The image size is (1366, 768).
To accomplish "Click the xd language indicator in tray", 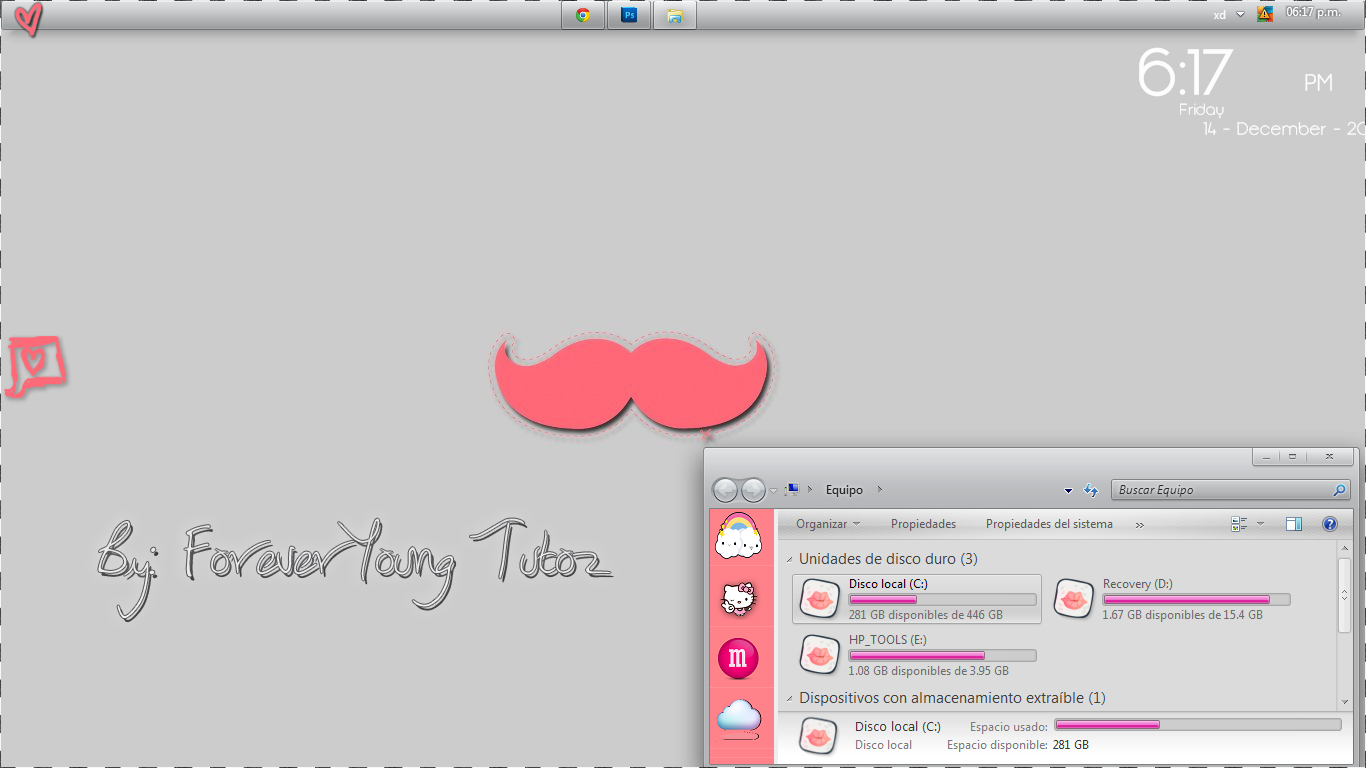I will [x=1219, y=15].
